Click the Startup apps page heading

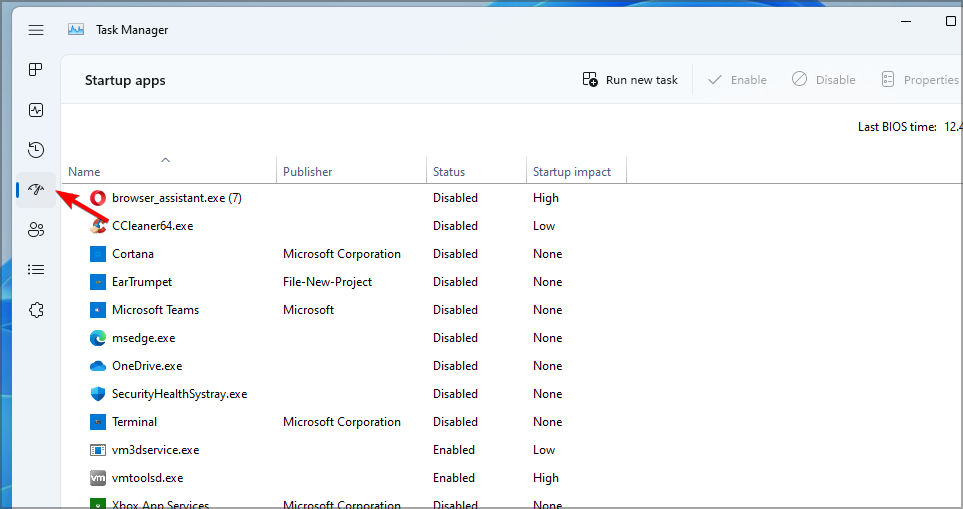coord(125,80)
